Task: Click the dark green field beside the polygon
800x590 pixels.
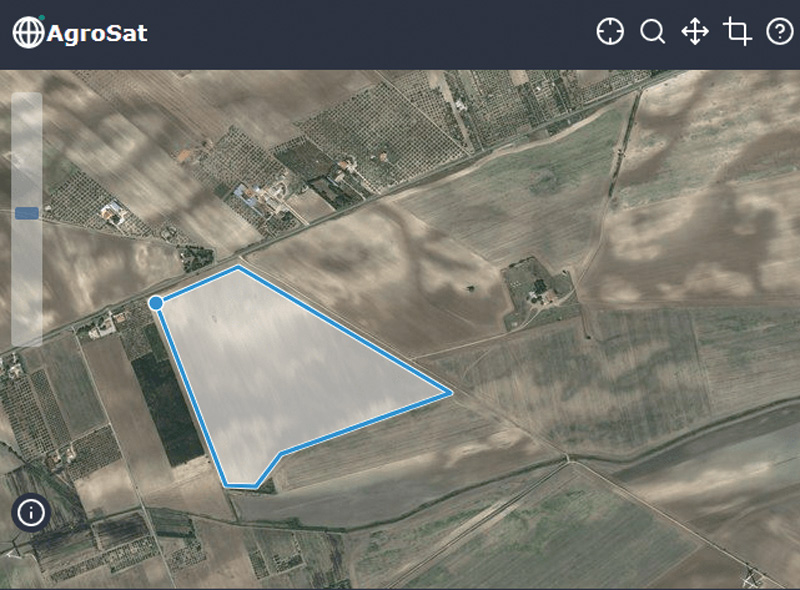Action: [x=167, y=403]
